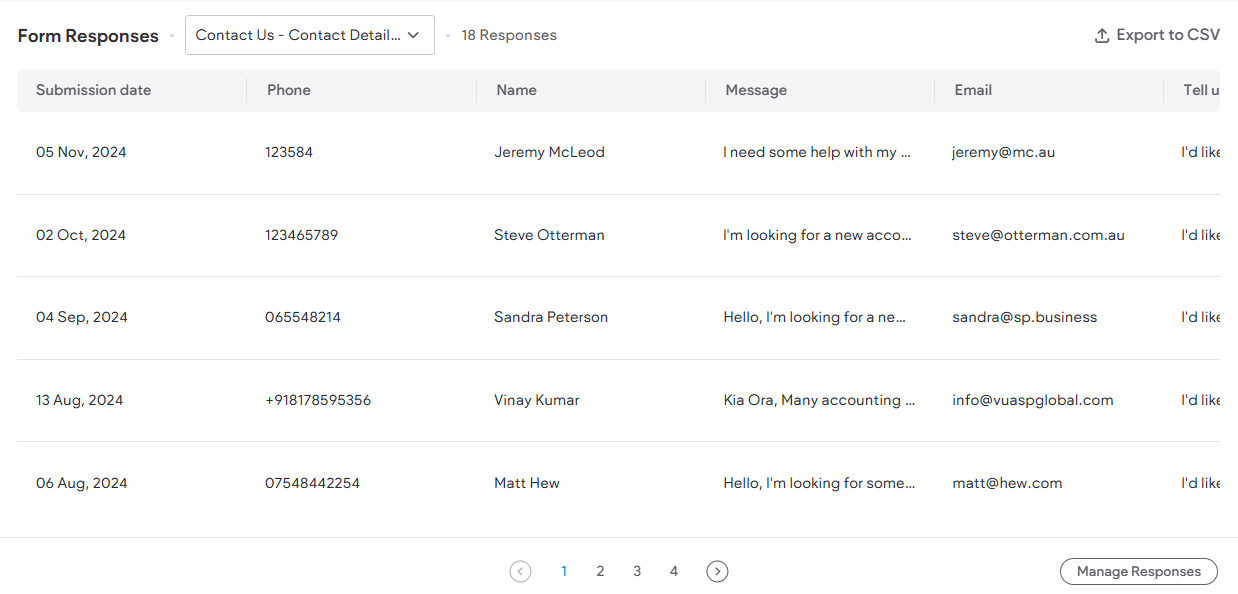Click the Phone column header
This screenshot has height=594, width=1238.
coord(289,90)
